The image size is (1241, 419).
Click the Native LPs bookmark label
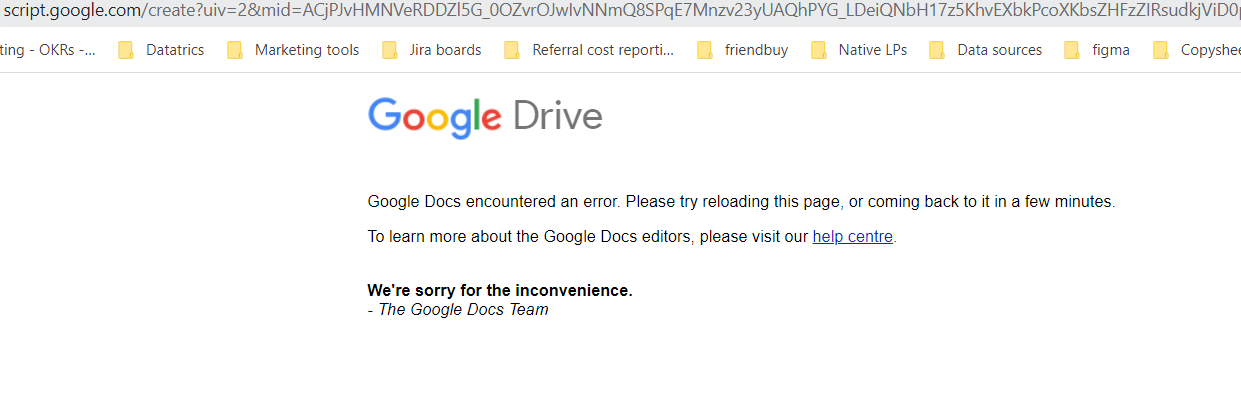click(873, 50)
